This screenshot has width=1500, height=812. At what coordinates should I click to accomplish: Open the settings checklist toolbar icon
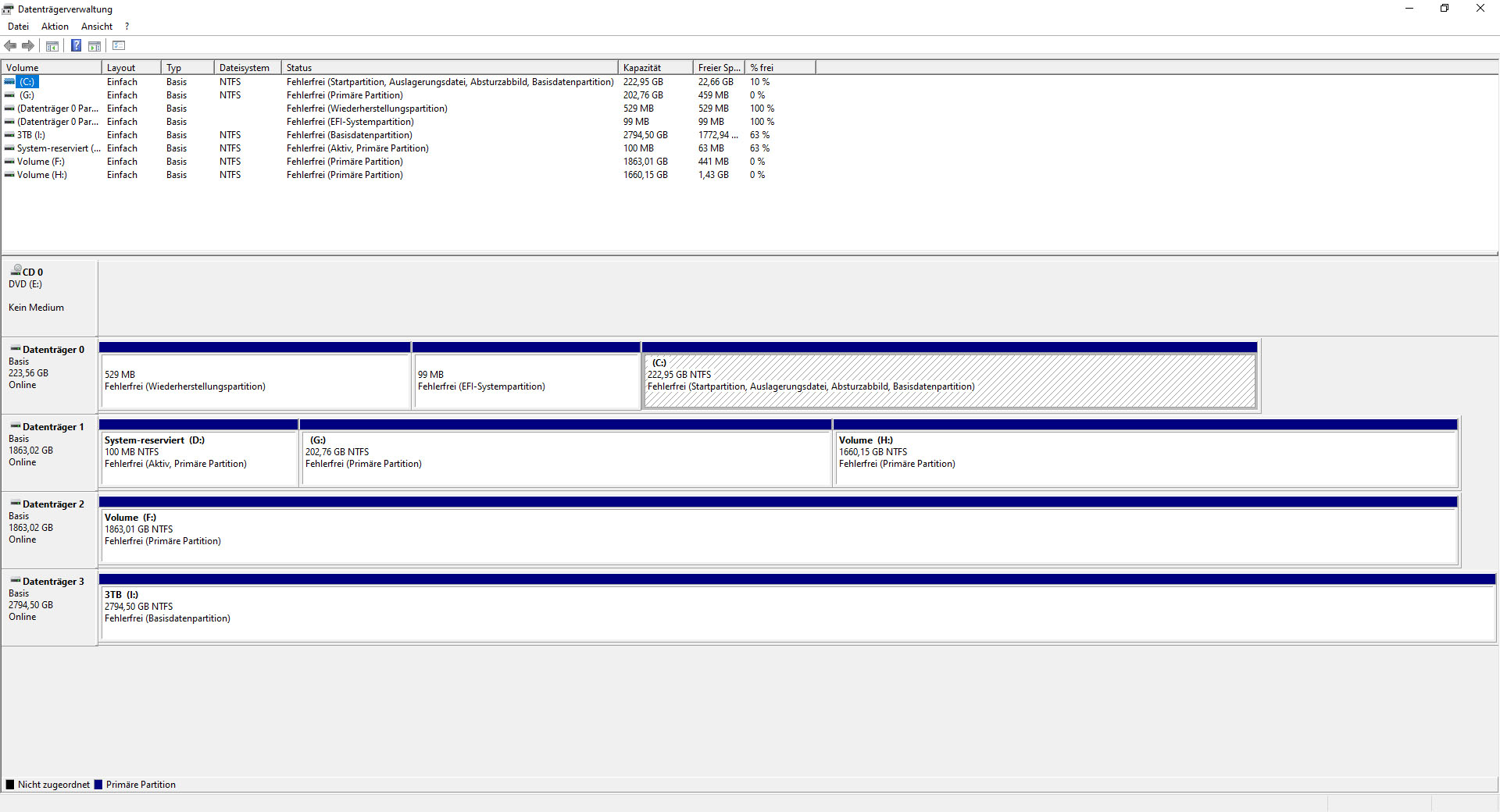(119, 45)
